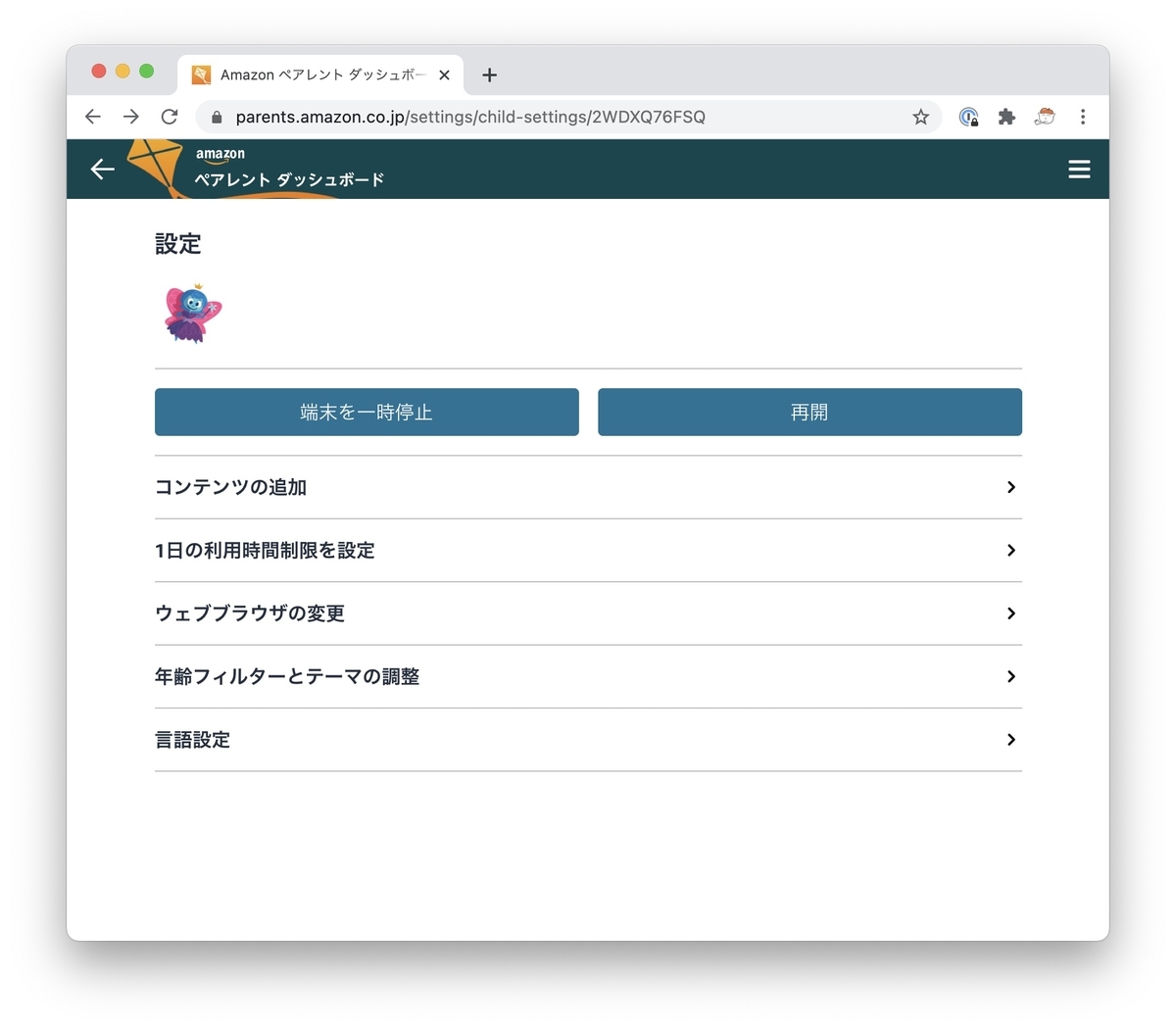Open 年齢フィルターとテーマの調整 row
Screen dimensions: 1176x1029
click(588, 676)
